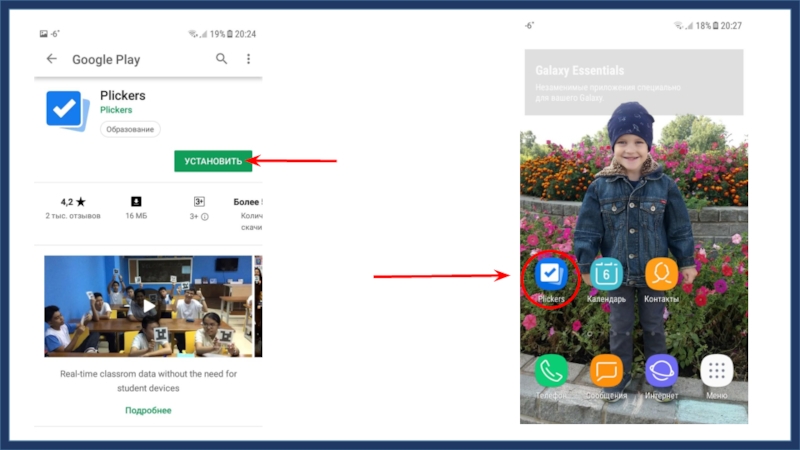Open the Телефон dialer app
Image resolution: width=800 pixels, height=450 pixels.
pos(551,371)
